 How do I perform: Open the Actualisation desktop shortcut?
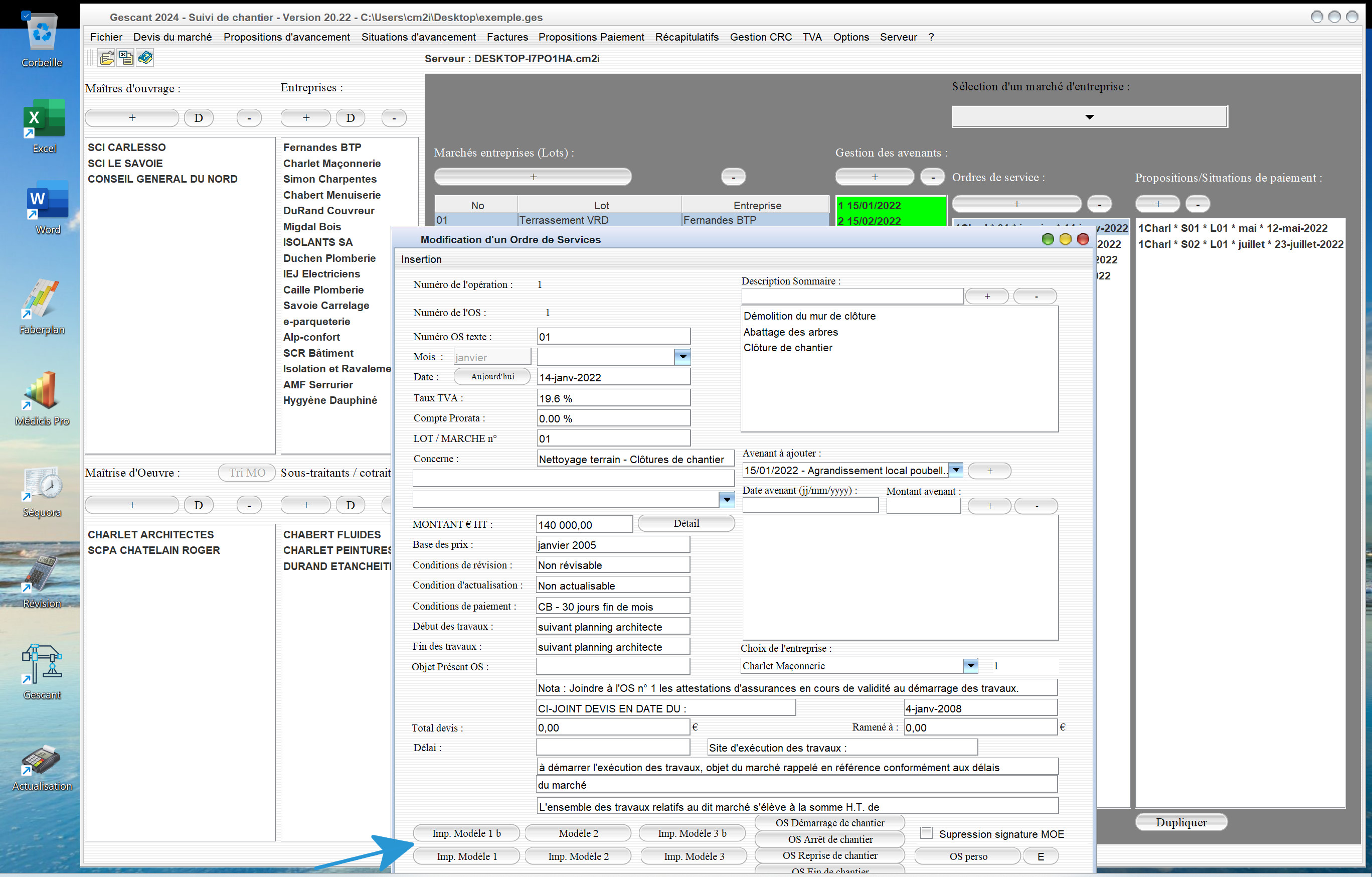click(x=42, y=768)
